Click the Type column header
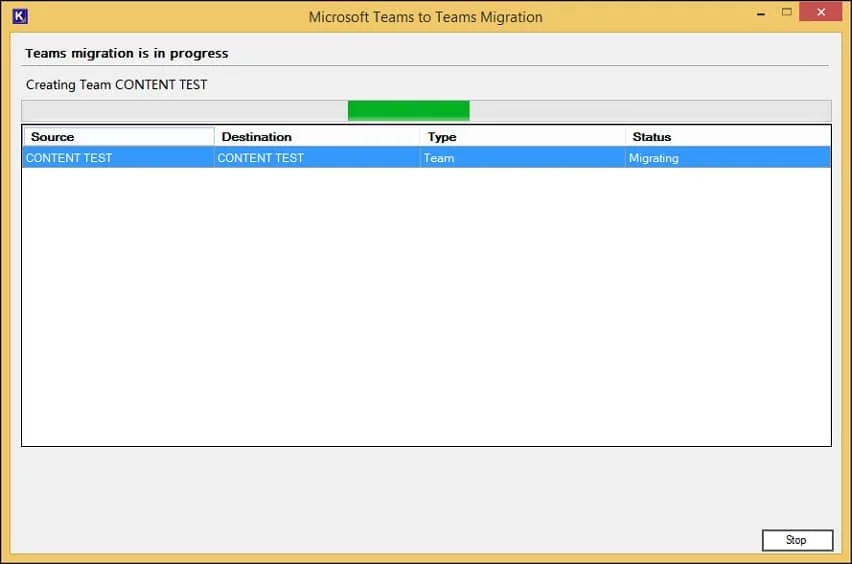 [523, 137]
